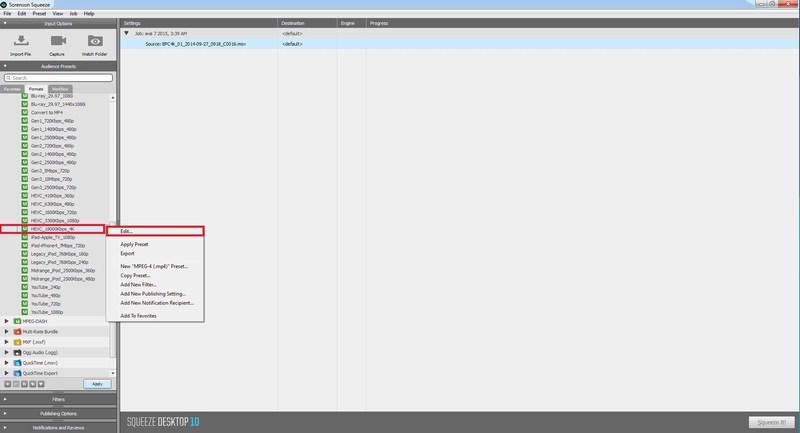Click the green icon beside iPad-Apple_TV_1080p
Screen dimensions: 800x433
[24, 237]
